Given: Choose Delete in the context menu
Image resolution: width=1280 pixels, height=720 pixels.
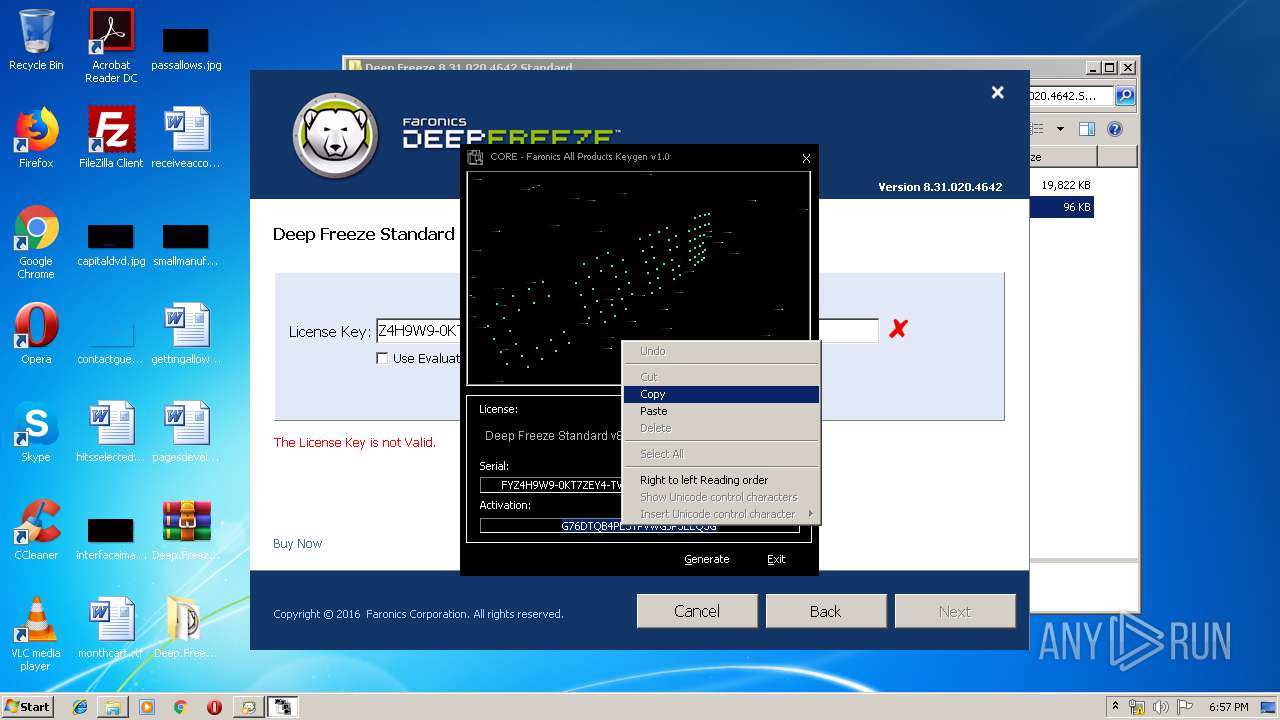Looking at the screenshot, I should coord(720,428).
